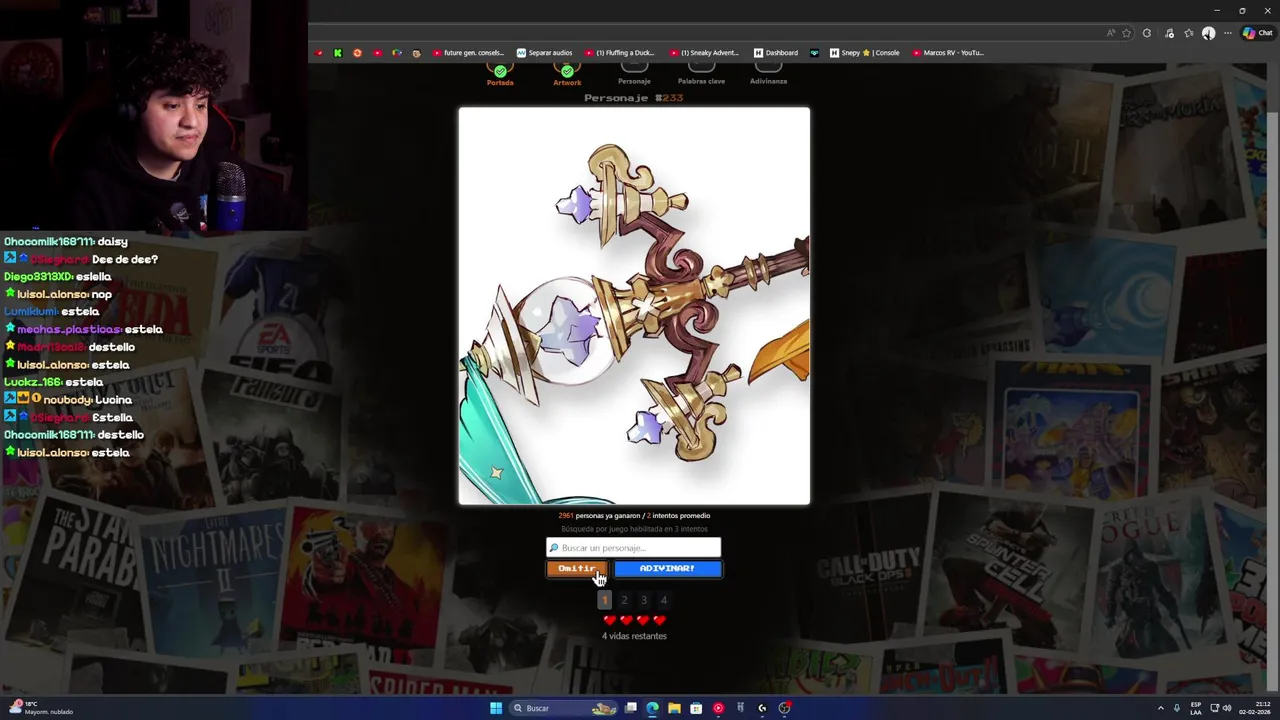Viewport: 1280px width, 720px height.
Task: Focus the 'Buscar un personaje' search field
Action: [x=633, y=547]
